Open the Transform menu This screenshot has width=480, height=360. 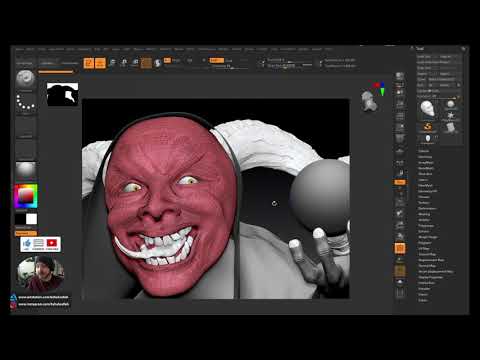pos(288,49)
